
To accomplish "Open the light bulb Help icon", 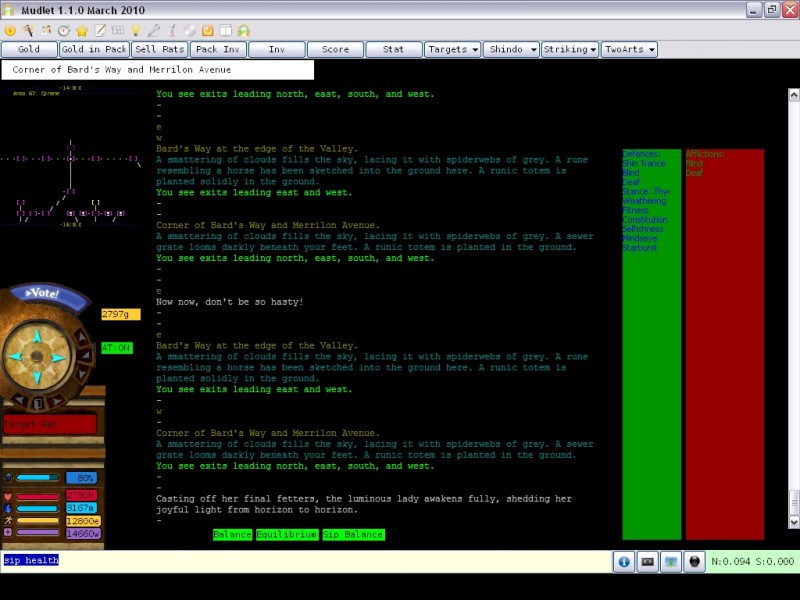I will (x=136, y=31).
